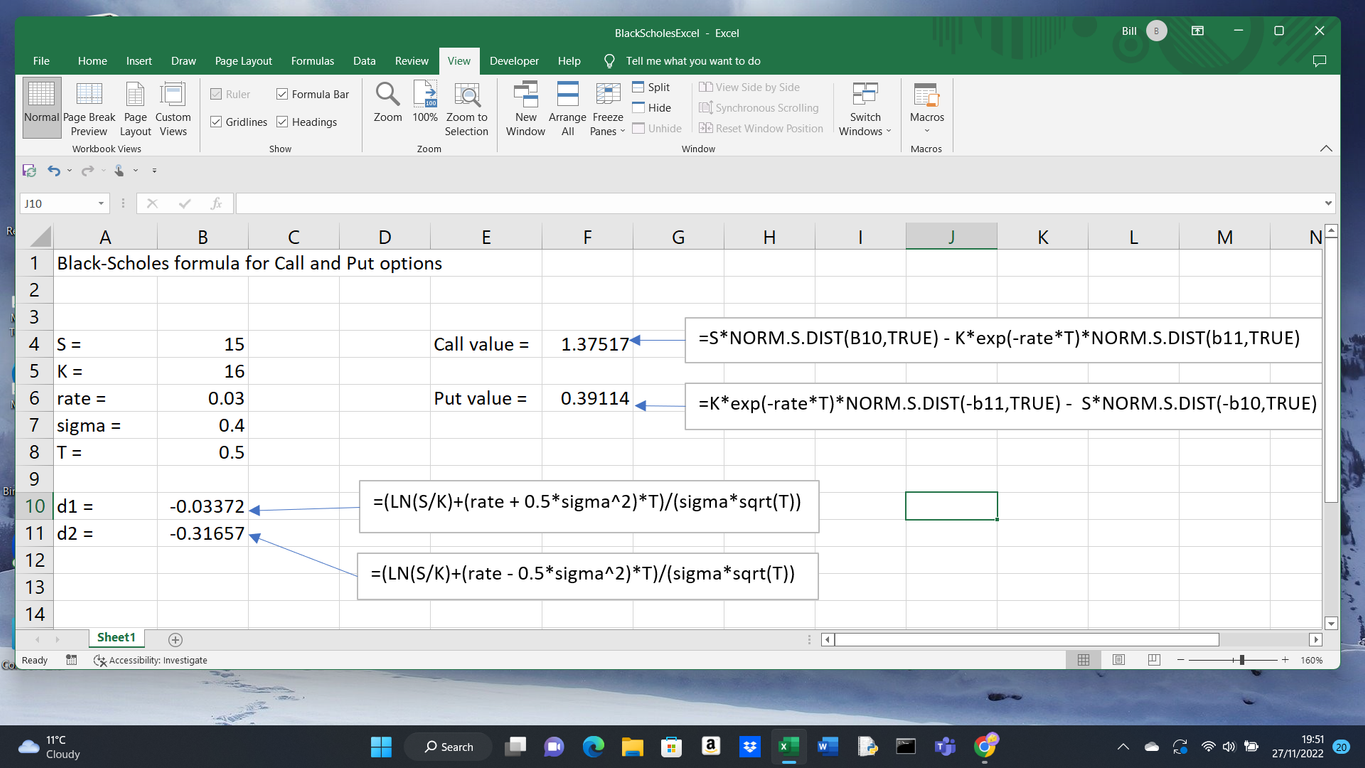Click the zoom slider handle
1365x768 pixels.
1242,660
